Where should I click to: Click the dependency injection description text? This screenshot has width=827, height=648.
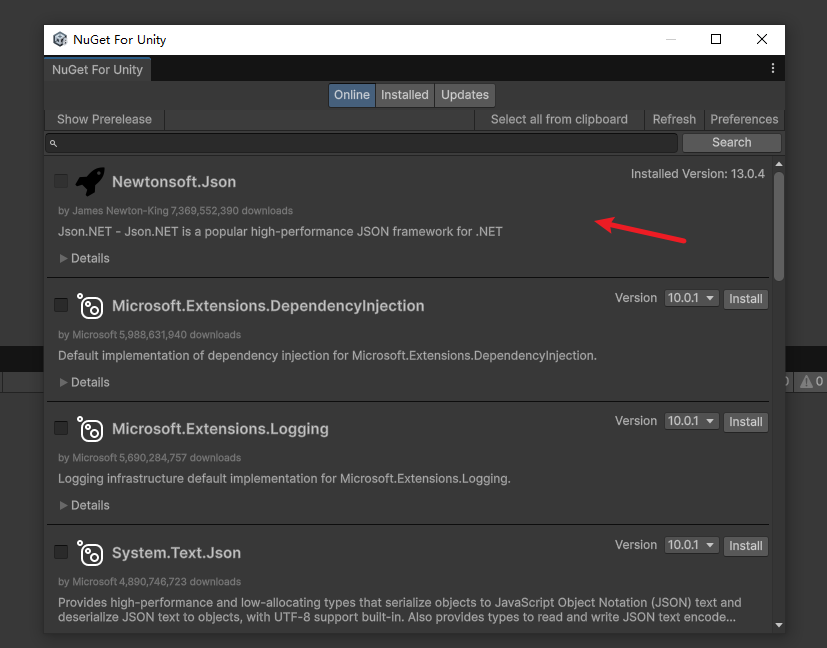[327, 356]
